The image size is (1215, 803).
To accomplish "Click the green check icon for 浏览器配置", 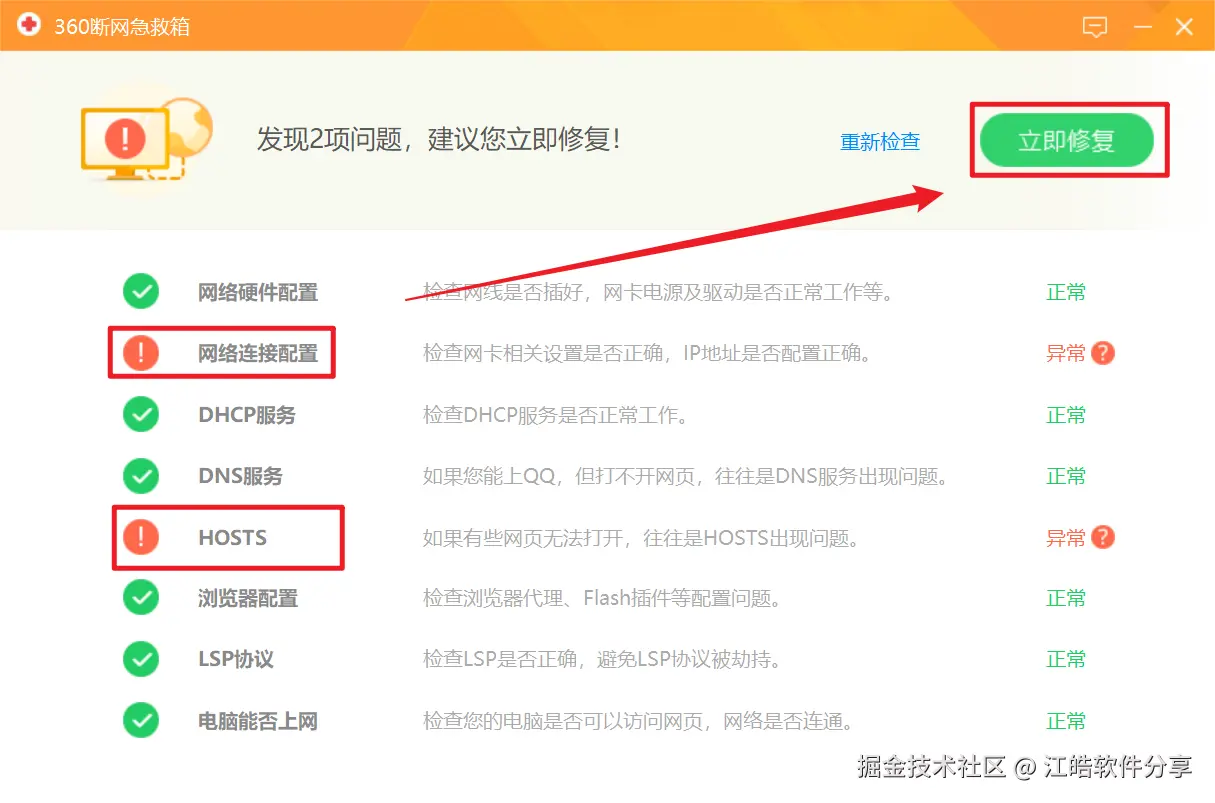I will click(141, 598).
